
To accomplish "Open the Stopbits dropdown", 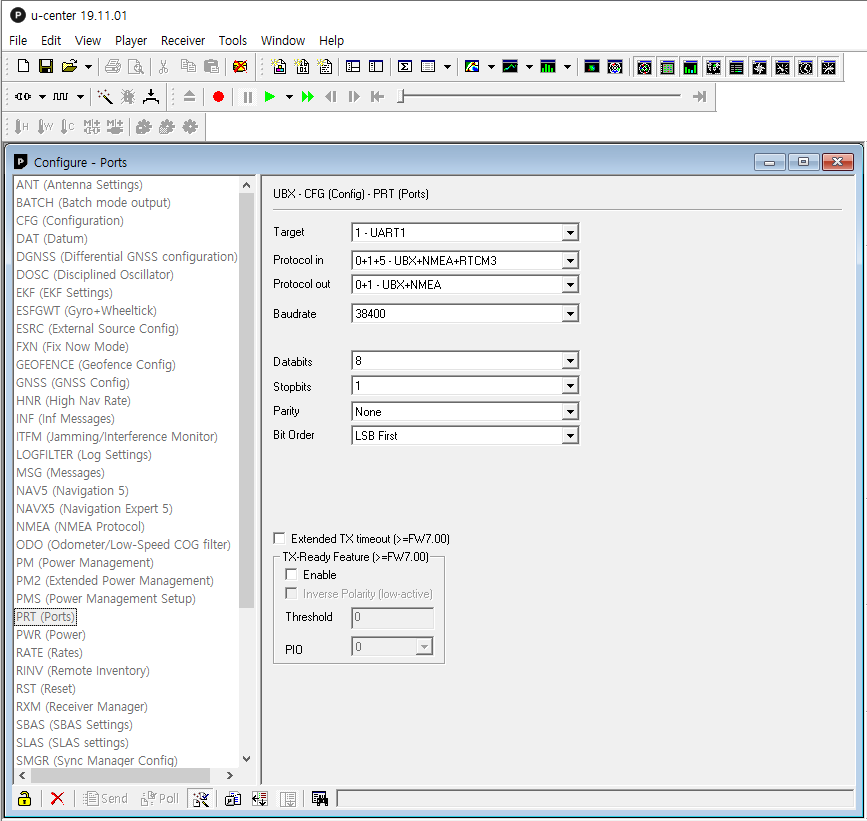I will click(570, 386).
